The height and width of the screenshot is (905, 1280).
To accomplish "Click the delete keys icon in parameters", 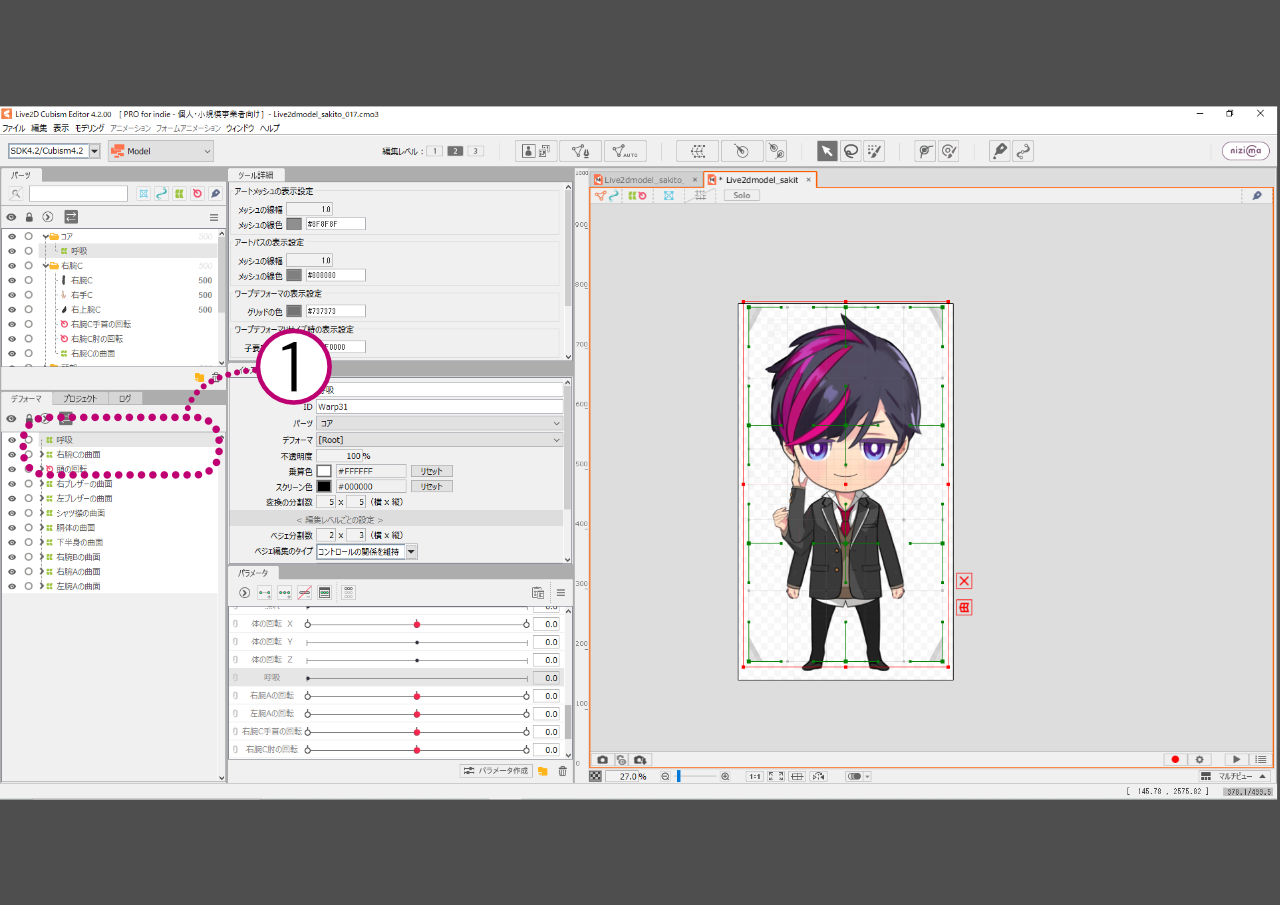I will click(x=305, y=593).
